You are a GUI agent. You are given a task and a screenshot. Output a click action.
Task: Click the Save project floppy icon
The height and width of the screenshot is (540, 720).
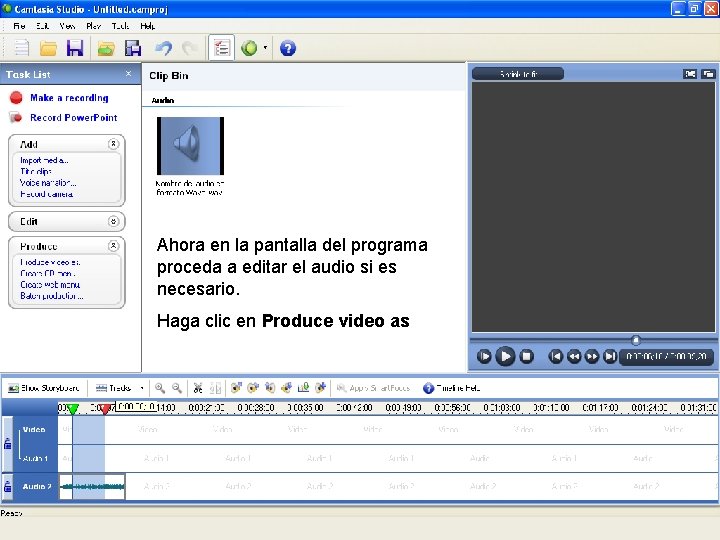[75, 48]
